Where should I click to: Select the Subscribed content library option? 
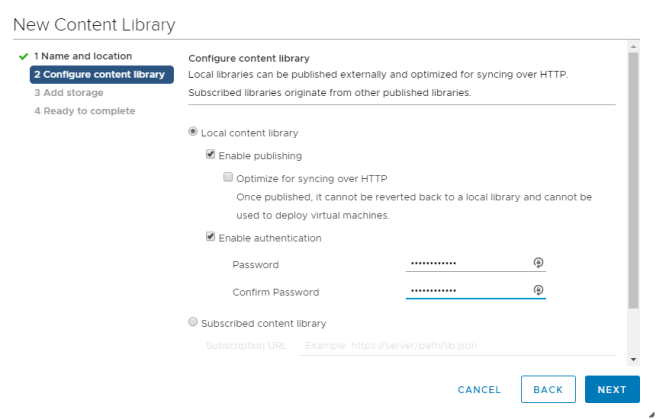193,322
